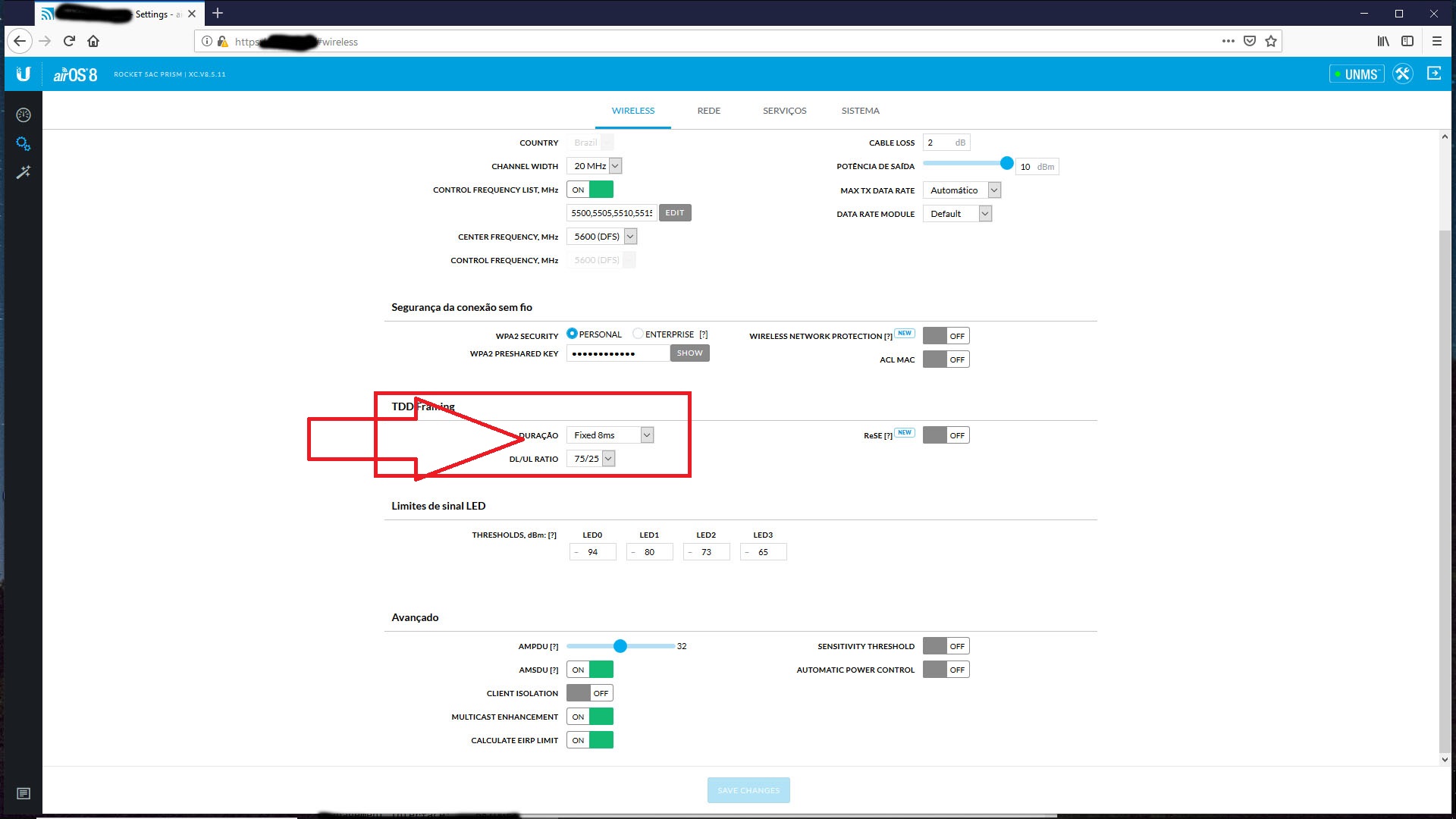Turn on Client Isolation toggle
The width and height of the screenshot is (1456, 819).
[590, 693]
